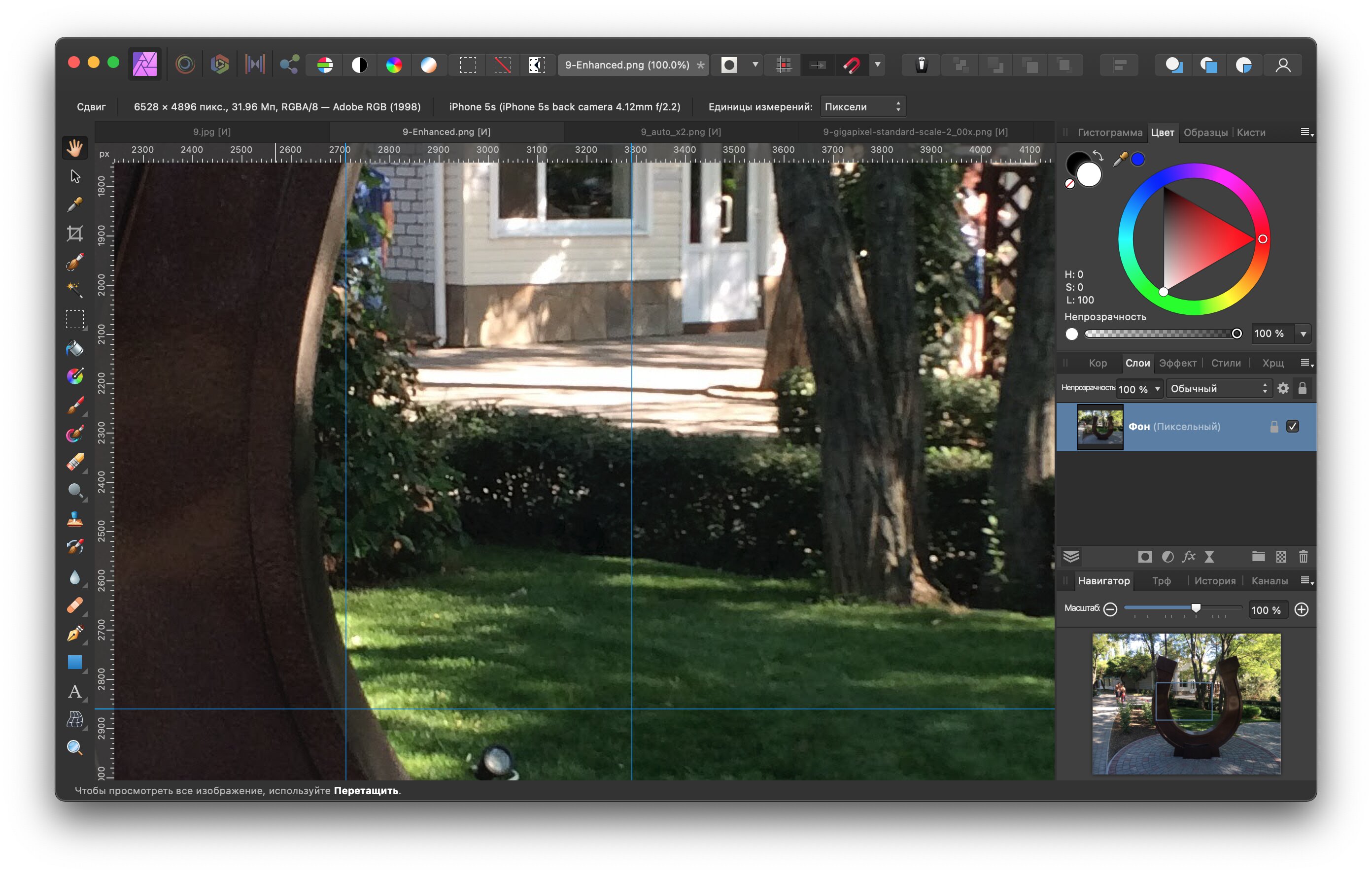Toggle Force Pixel Alignment
The width and height of the screenshot is (1372, 874).
click(784, 65)
